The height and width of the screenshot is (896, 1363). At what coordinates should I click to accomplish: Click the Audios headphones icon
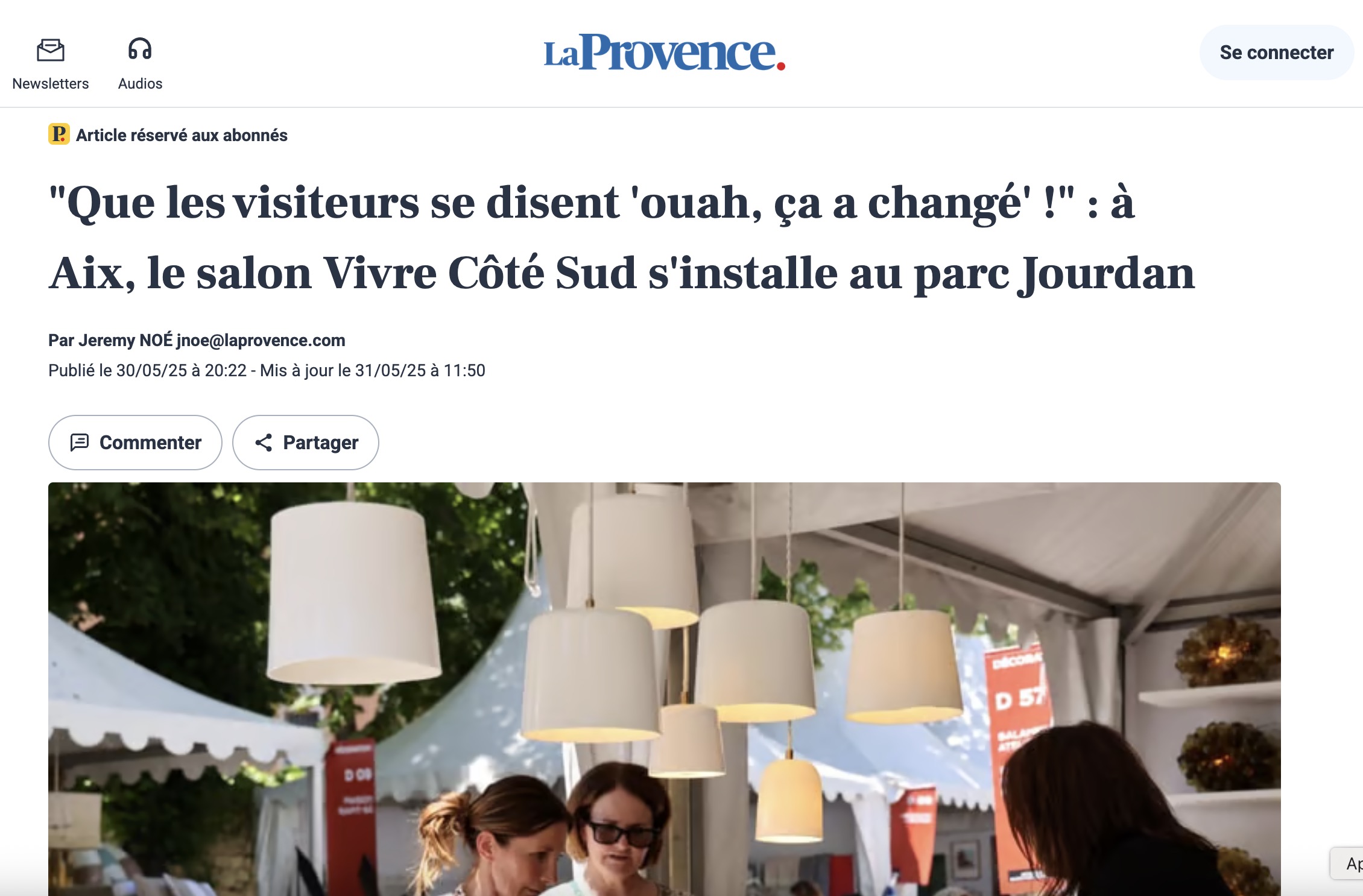[x=140, y=49]
